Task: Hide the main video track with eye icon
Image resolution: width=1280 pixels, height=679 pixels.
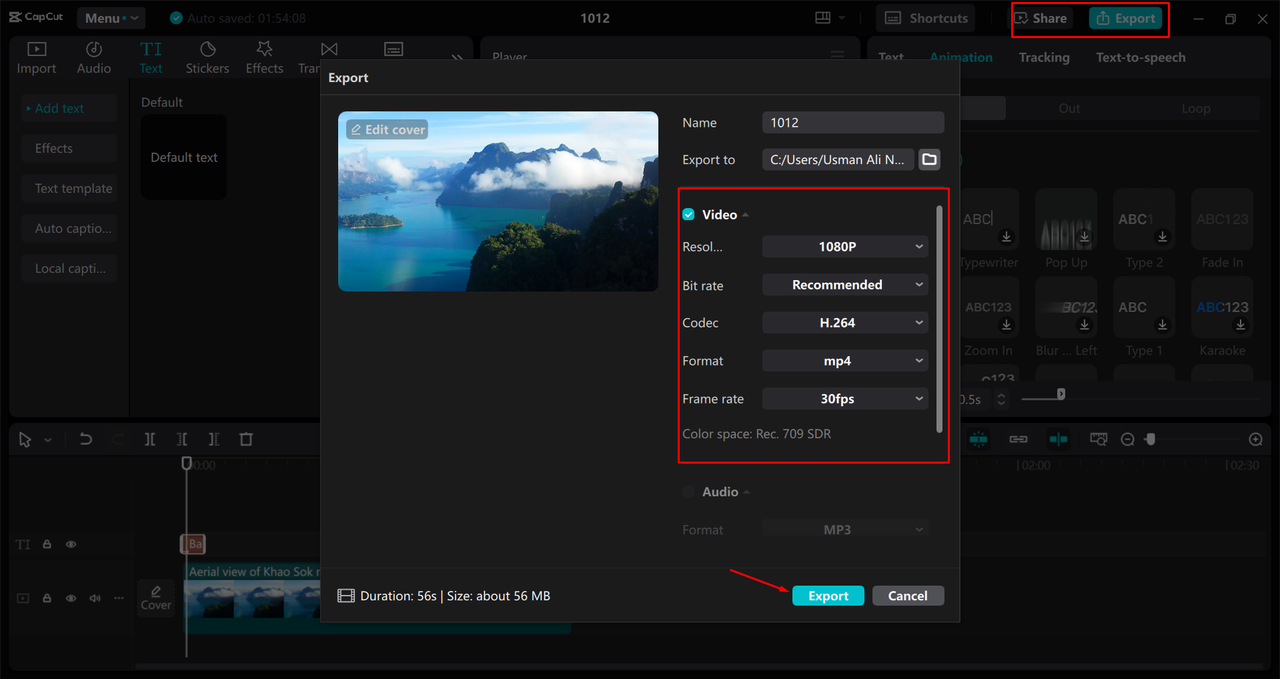Action: click(x=71, y=598)
